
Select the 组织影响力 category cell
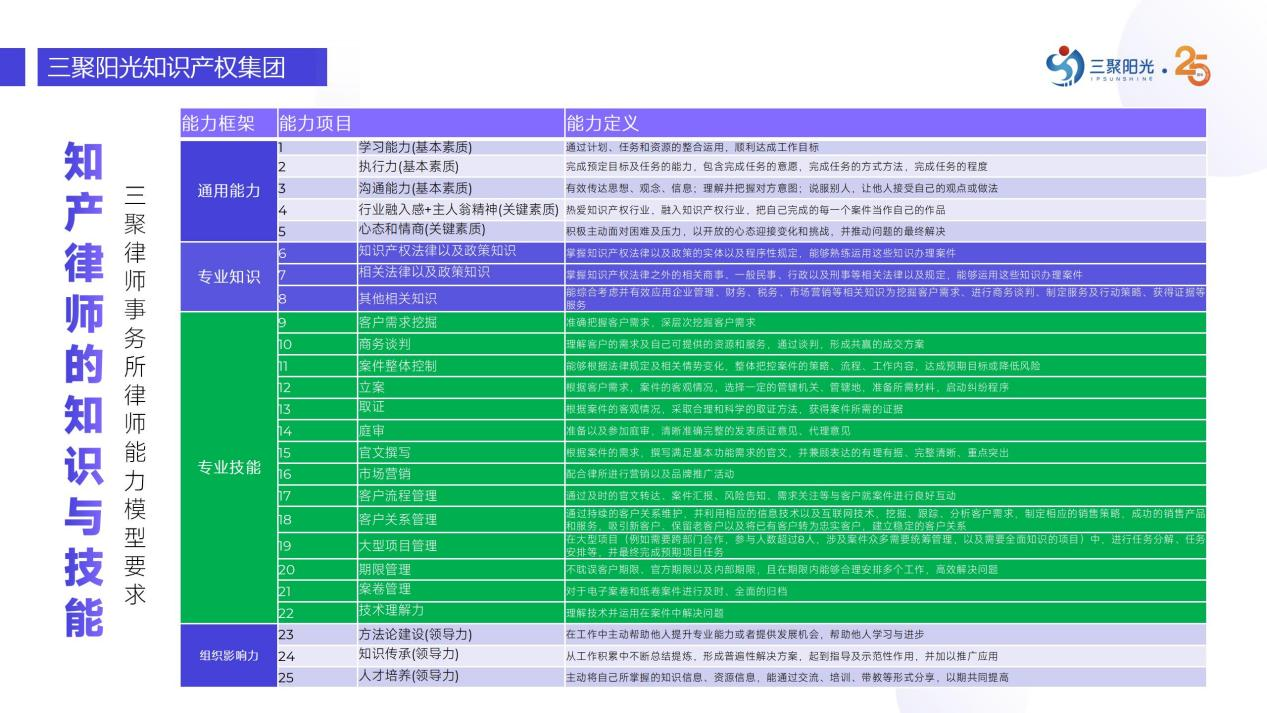(x=228, y=656)
